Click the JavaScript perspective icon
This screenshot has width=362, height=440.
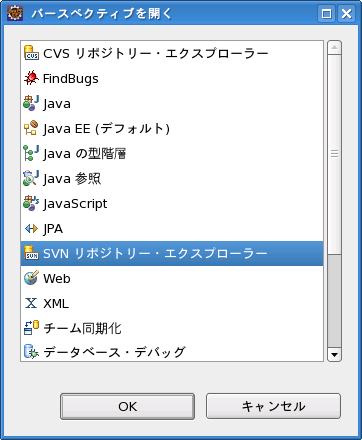coord(31,203)
